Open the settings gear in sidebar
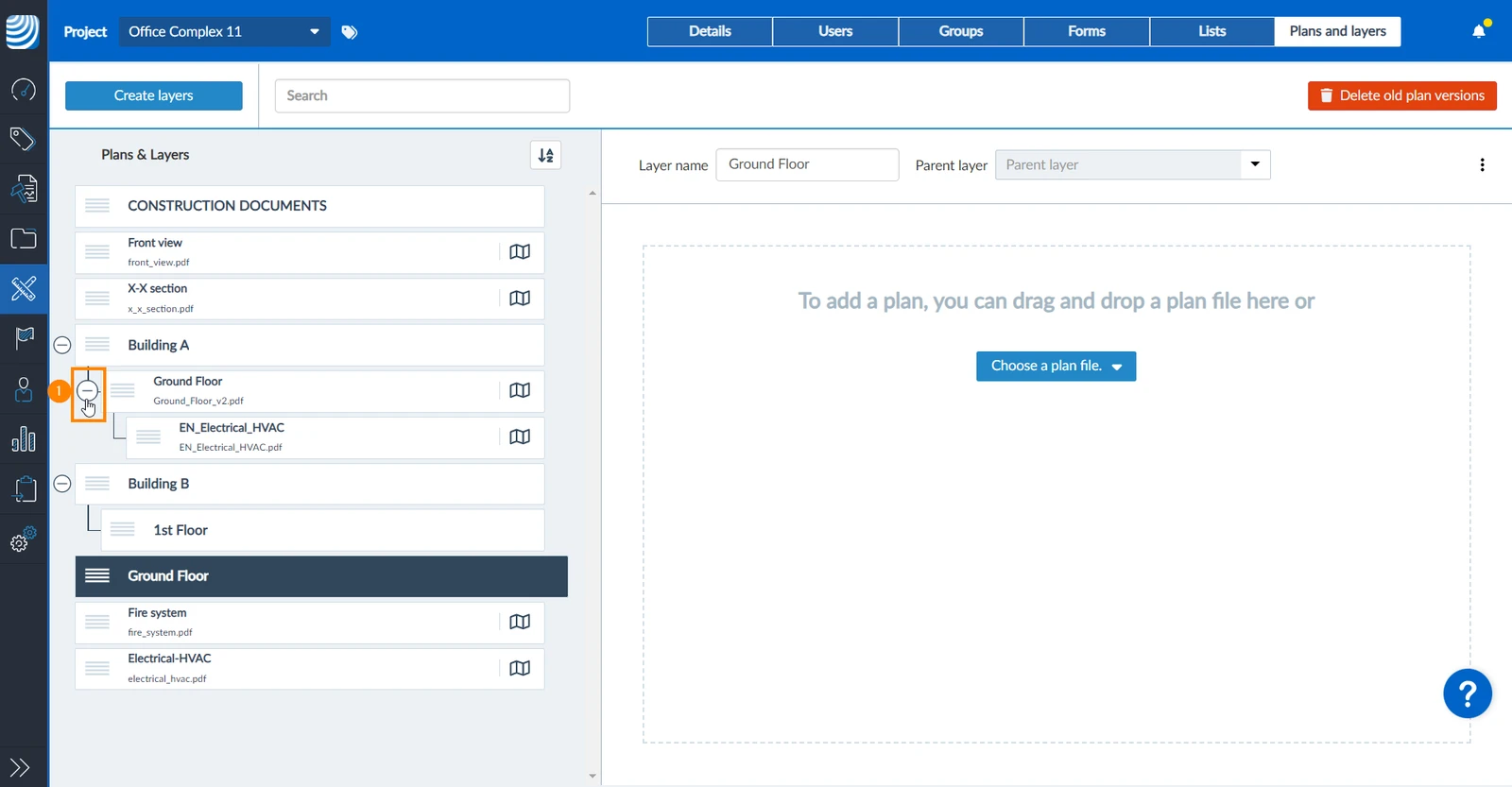This screenshot has width=1512, height=787. (x=24, y=539)
